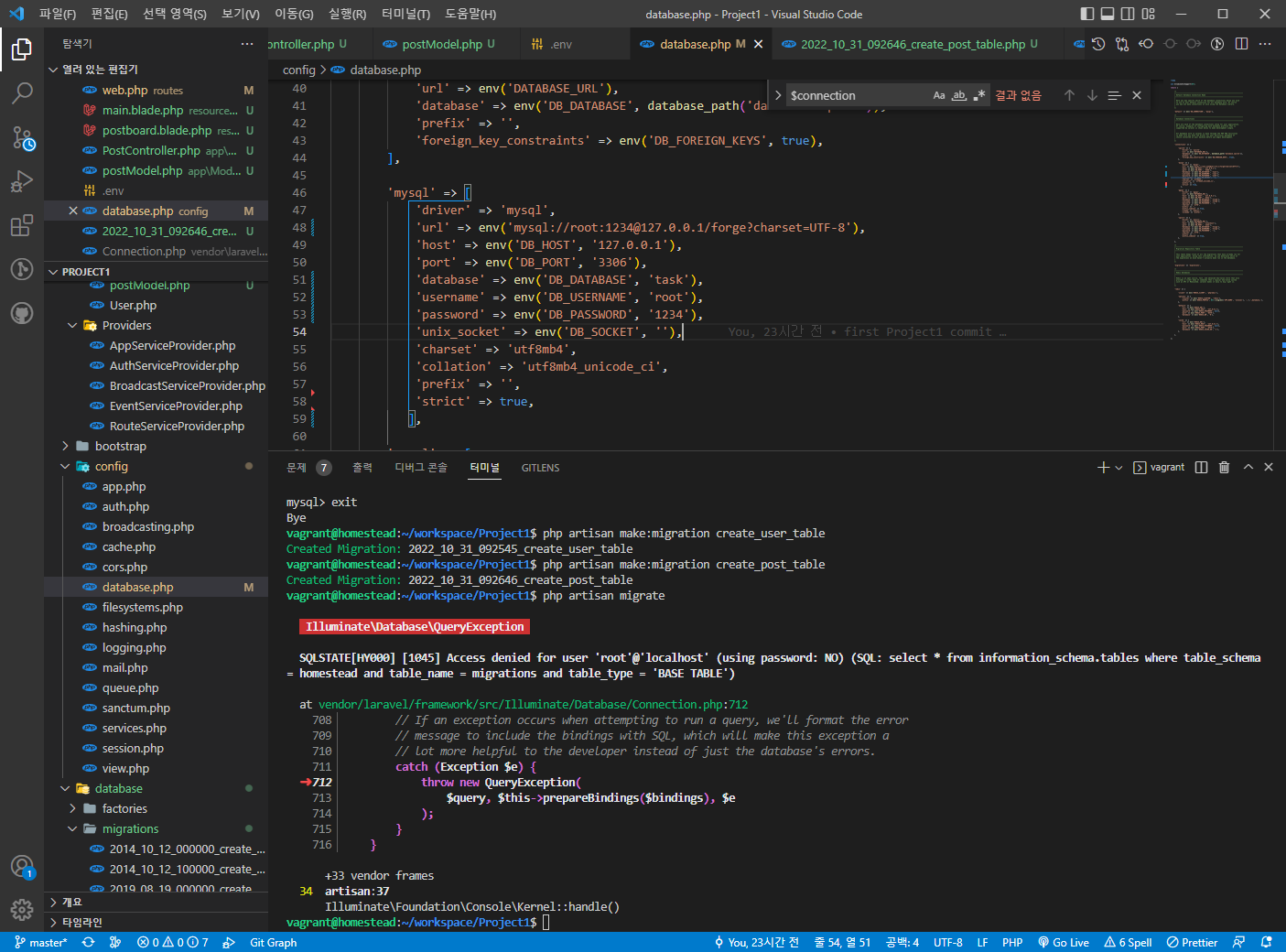Open the Manage gear menu

tap(22, 910)
